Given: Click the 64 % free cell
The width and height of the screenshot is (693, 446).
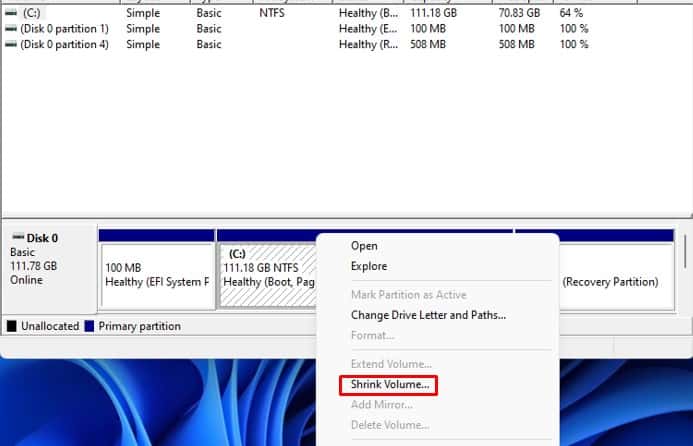Looking at the screenshot, I should click(571, 13).
